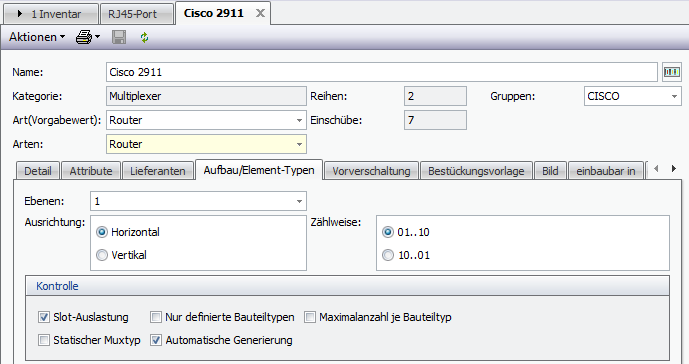Open the Bild tab
The width and height of the screenshot is (689, 364).
(x=550, y=171)
